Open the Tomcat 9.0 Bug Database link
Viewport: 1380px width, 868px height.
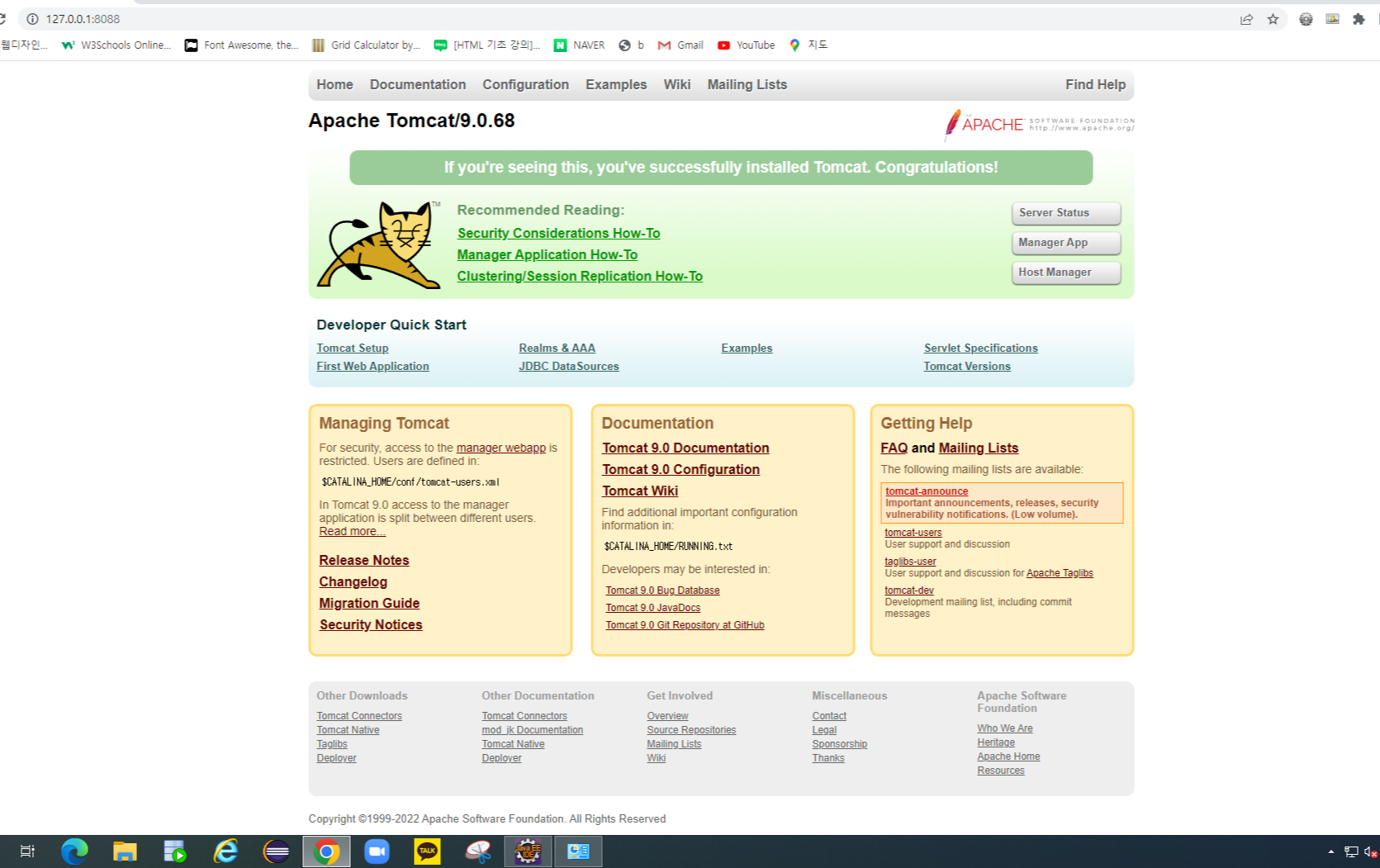click(x=662, y=591)
